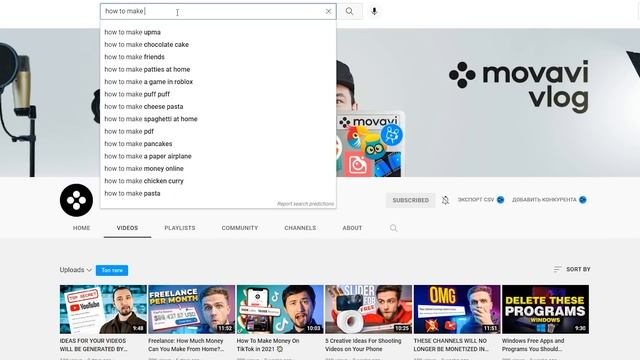This screenshot has height=360, width=640.
Task: Click the icon next to ЭКСПОРТ CSV
Action: (x=500, y=200)
